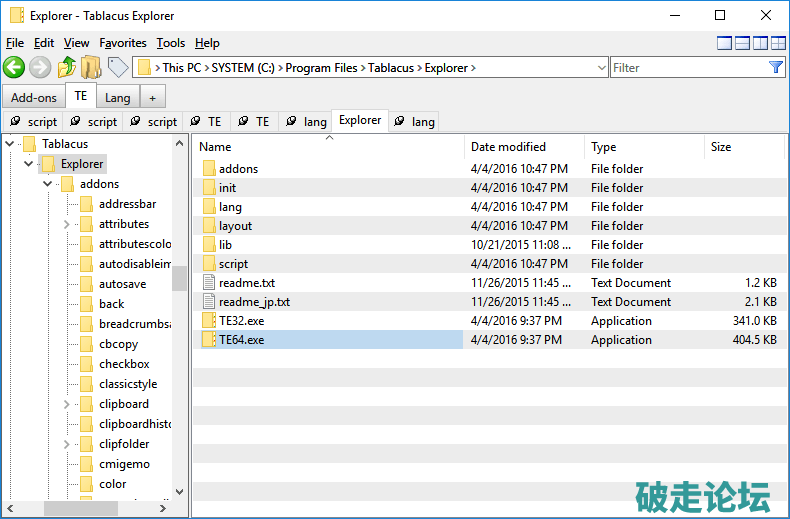Click the blue filter funnel icon

[776, 67]
